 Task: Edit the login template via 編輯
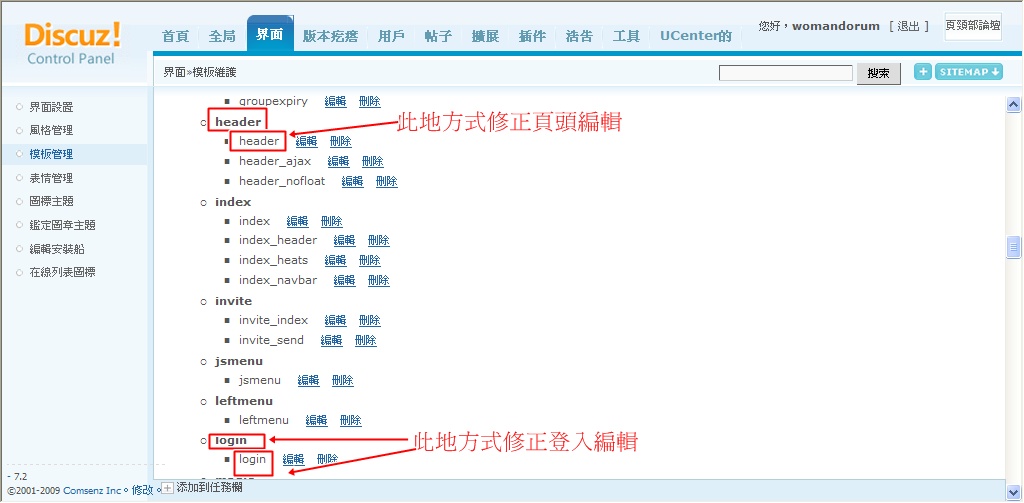(x=293, y=459)
